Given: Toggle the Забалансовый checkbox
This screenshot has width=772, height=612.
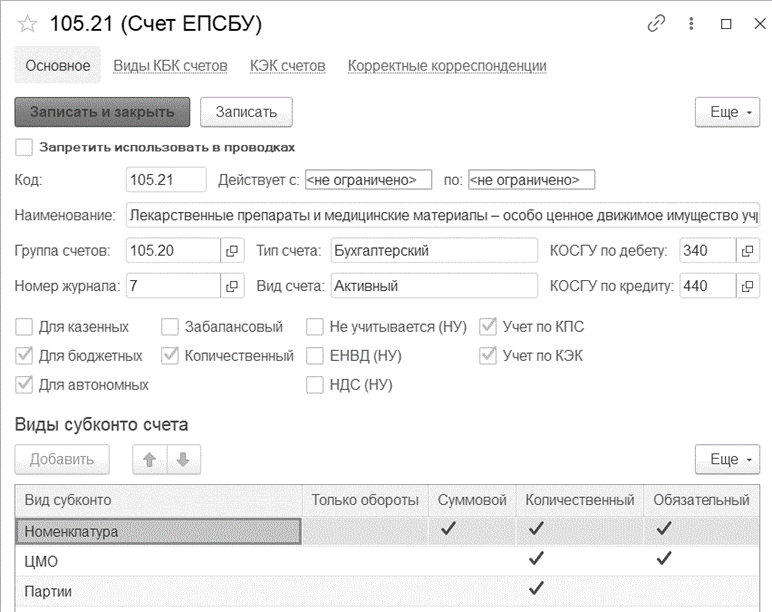Looking at the screenshot, I should 170,327.
